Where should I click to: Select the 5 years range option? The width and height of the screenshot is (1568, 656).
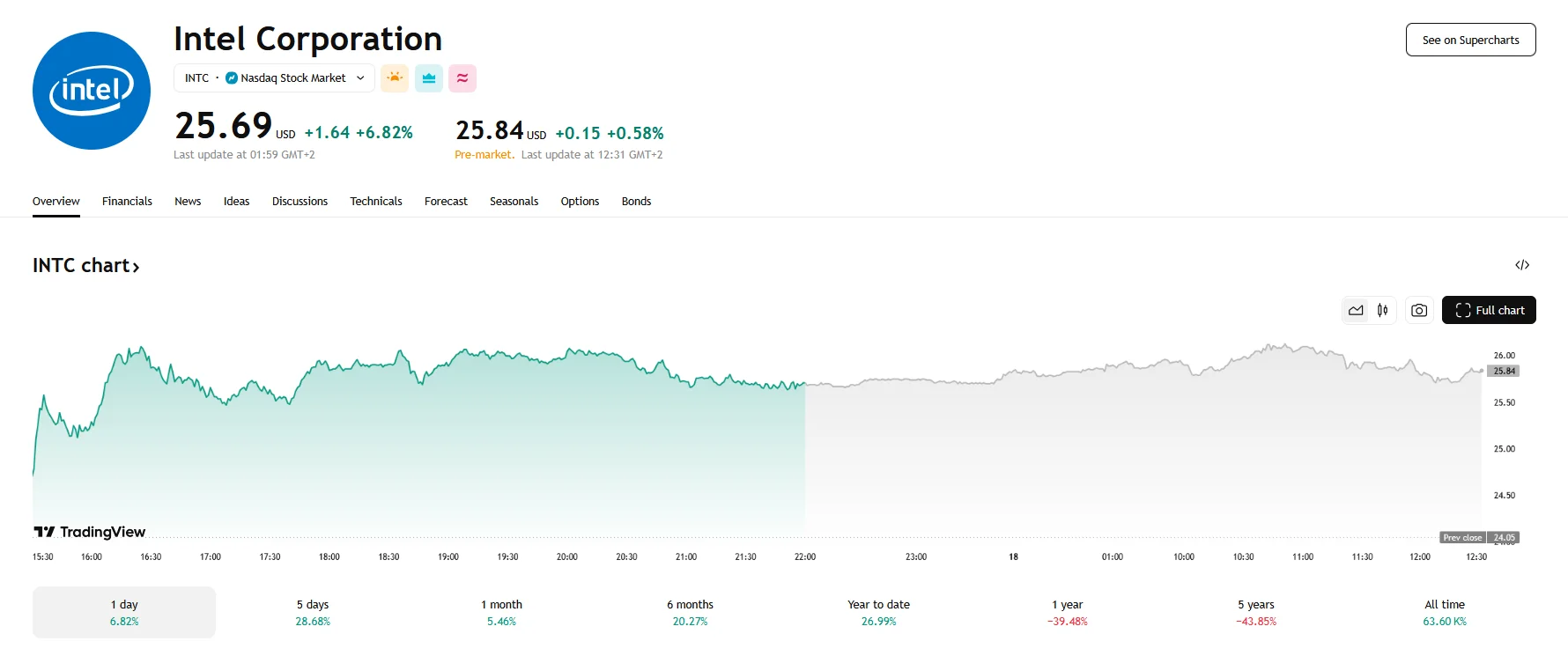(1255, 611)
